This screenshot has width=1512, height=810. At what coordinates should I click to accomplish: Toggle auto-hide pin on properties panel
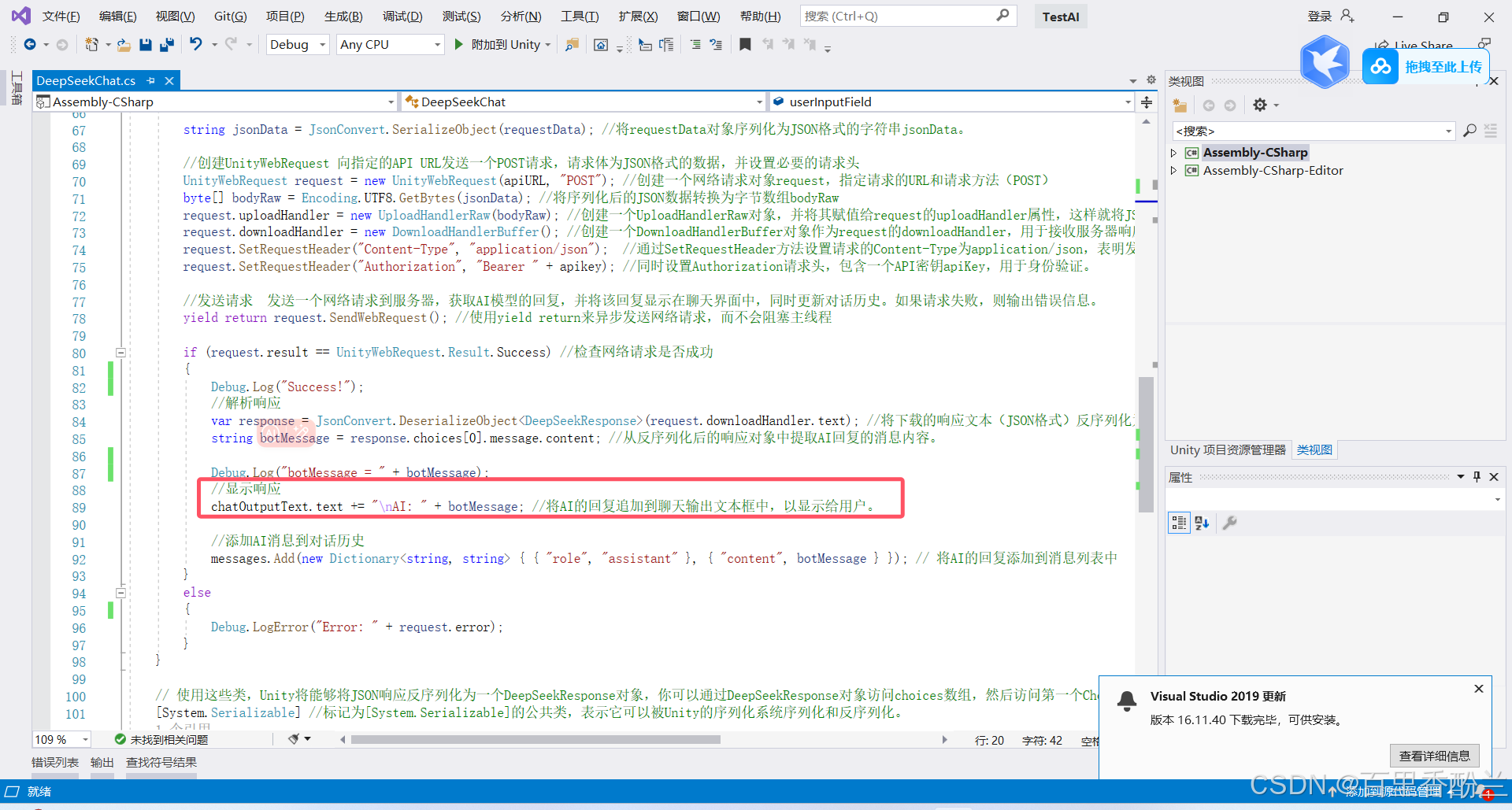[1477, 477]
